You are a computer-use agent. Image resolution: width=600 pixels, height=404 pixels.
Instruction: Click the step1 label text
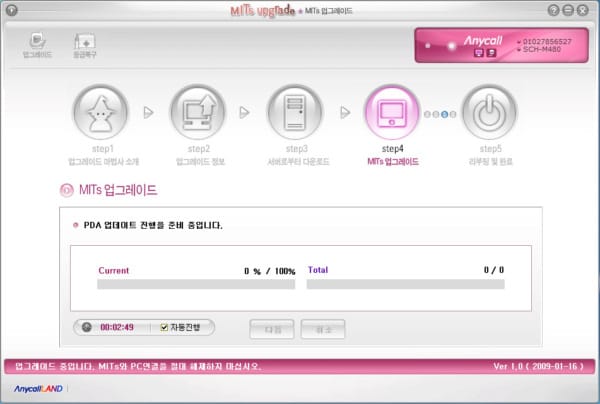[x=103, y=148]
